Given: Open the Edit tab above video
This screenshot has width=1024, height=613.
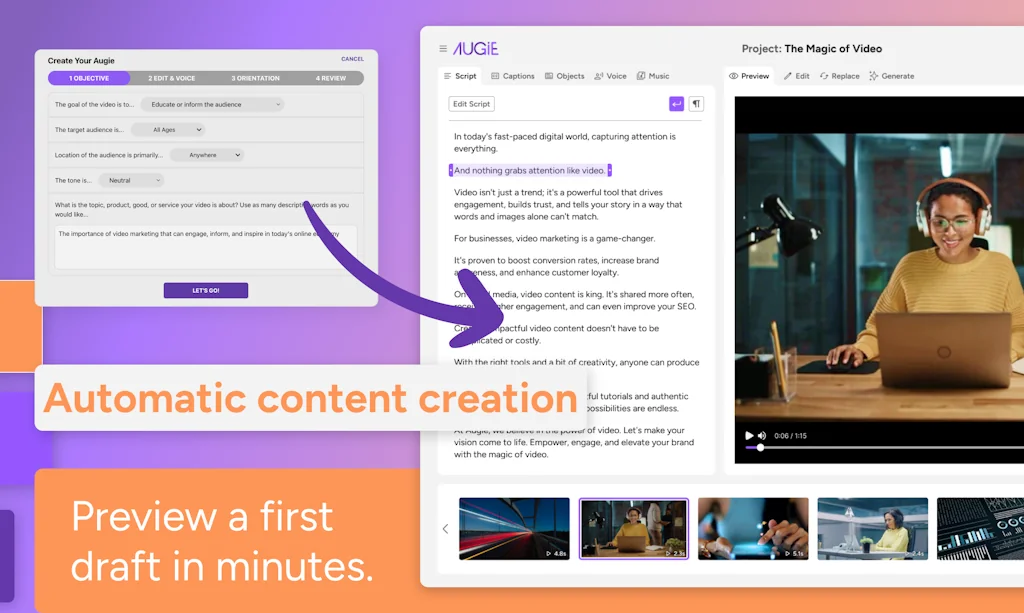Looking at the screenshot, I should pyautogui.click(x=797, y=76).
